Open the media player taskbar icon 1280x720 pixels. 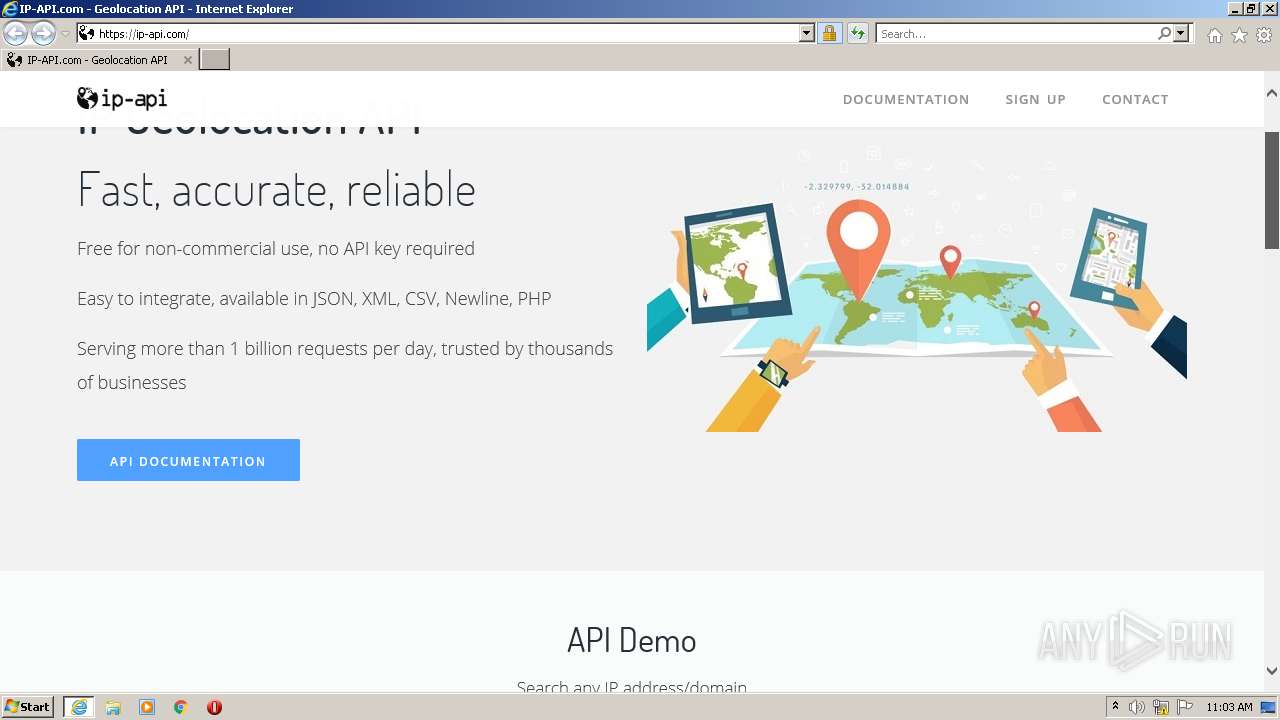pos(147,707)
